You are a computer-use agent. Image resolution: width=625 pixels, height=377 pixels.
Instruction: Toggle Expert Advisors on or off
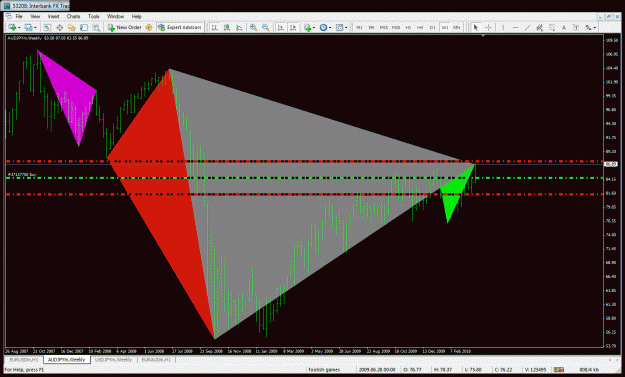point(180,27)
